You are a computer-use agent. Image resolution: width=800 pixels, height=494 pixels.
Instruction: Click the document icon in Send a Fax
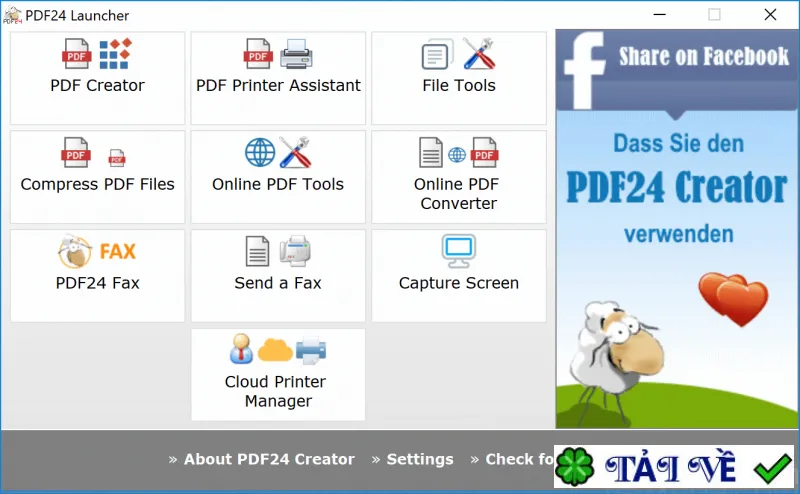point(258,251)
